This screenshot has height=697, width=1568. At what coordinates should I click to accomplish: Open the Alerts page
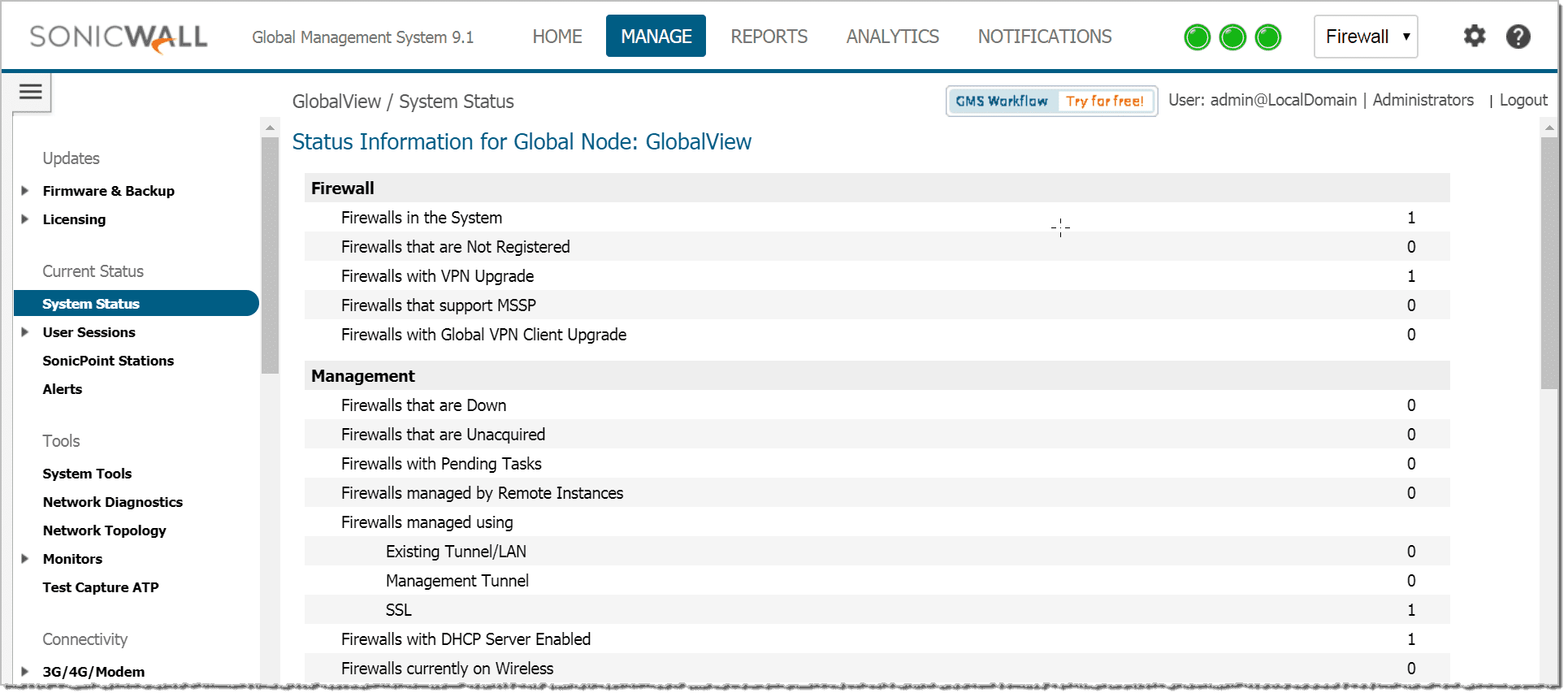tap(63, 389)
